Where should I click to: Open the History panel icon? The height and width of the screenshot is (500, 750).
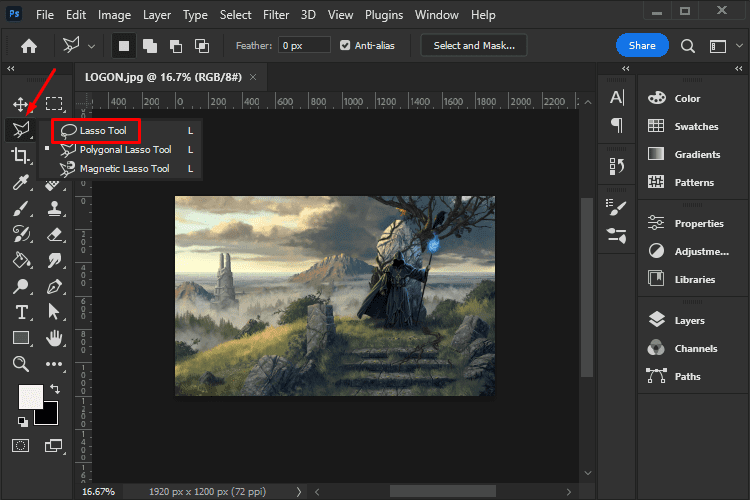(x=617, y=166)
